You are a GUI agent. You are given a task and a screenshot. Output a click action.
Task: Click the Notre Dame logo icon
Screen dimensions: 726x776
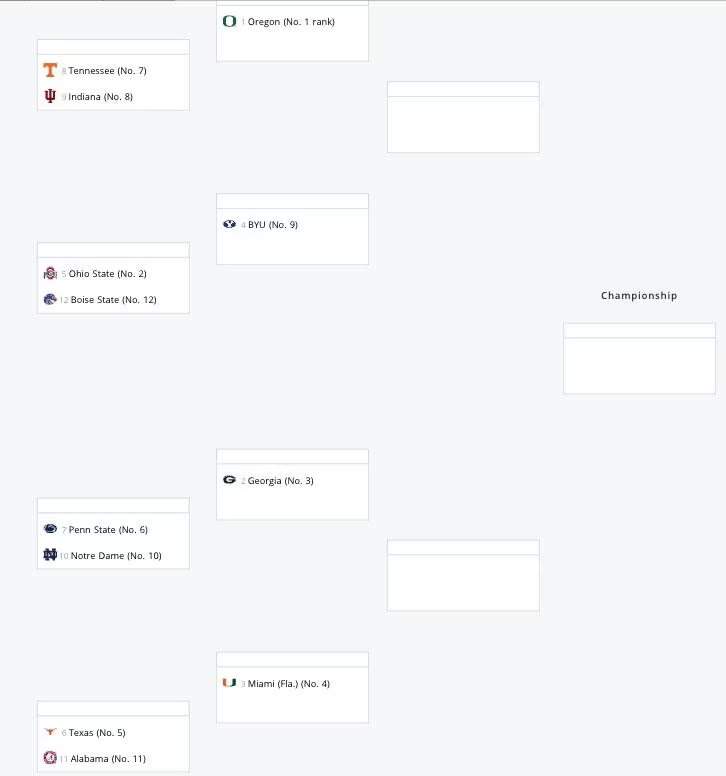(x=50, y=555)
